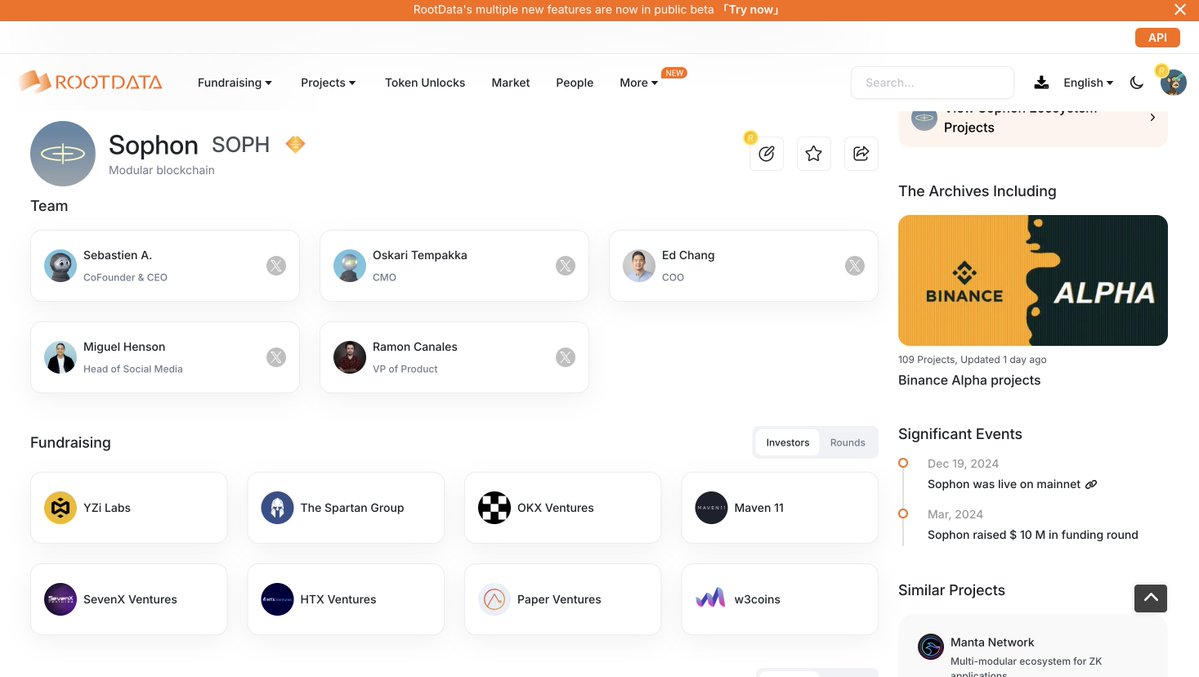This screenshot has width=1199, height=677.
Task: Switch to the Rounds tab
Action: tap(847, 442)
